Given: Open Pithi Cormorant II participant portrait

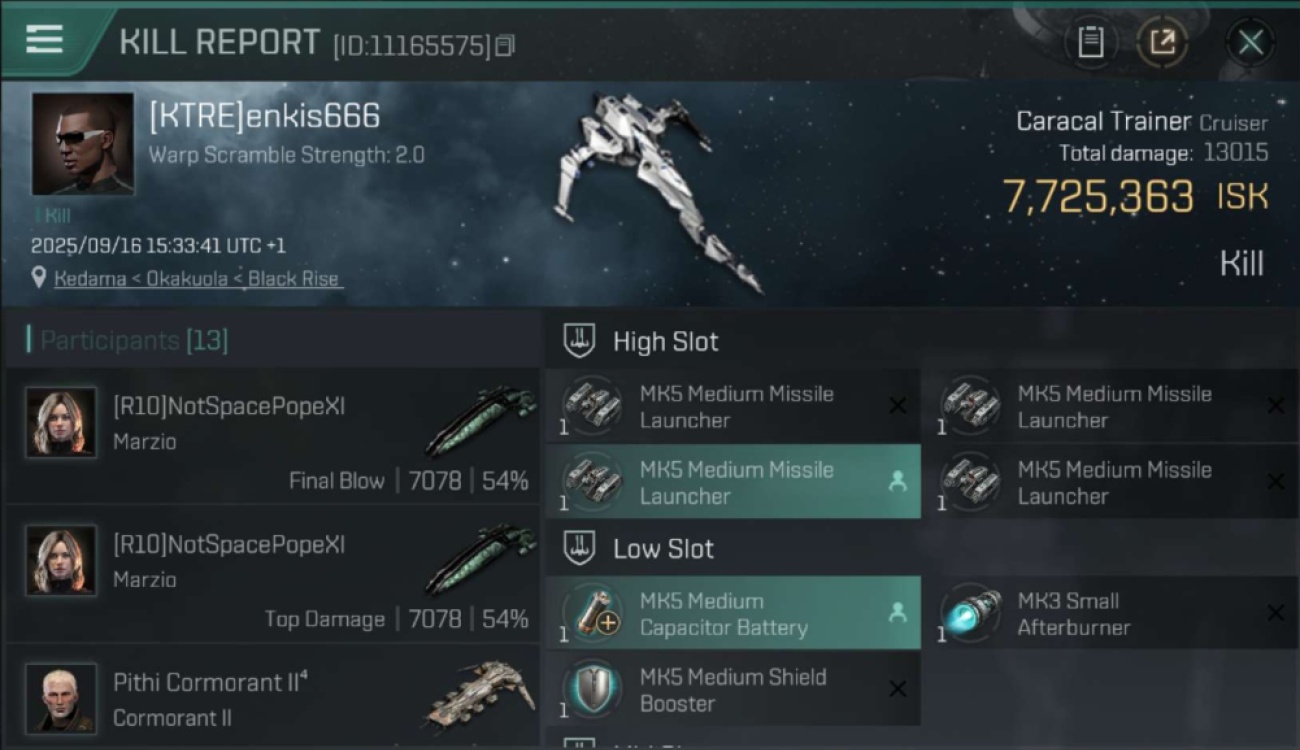Looking at the screenshot, I should pos(61,696).
